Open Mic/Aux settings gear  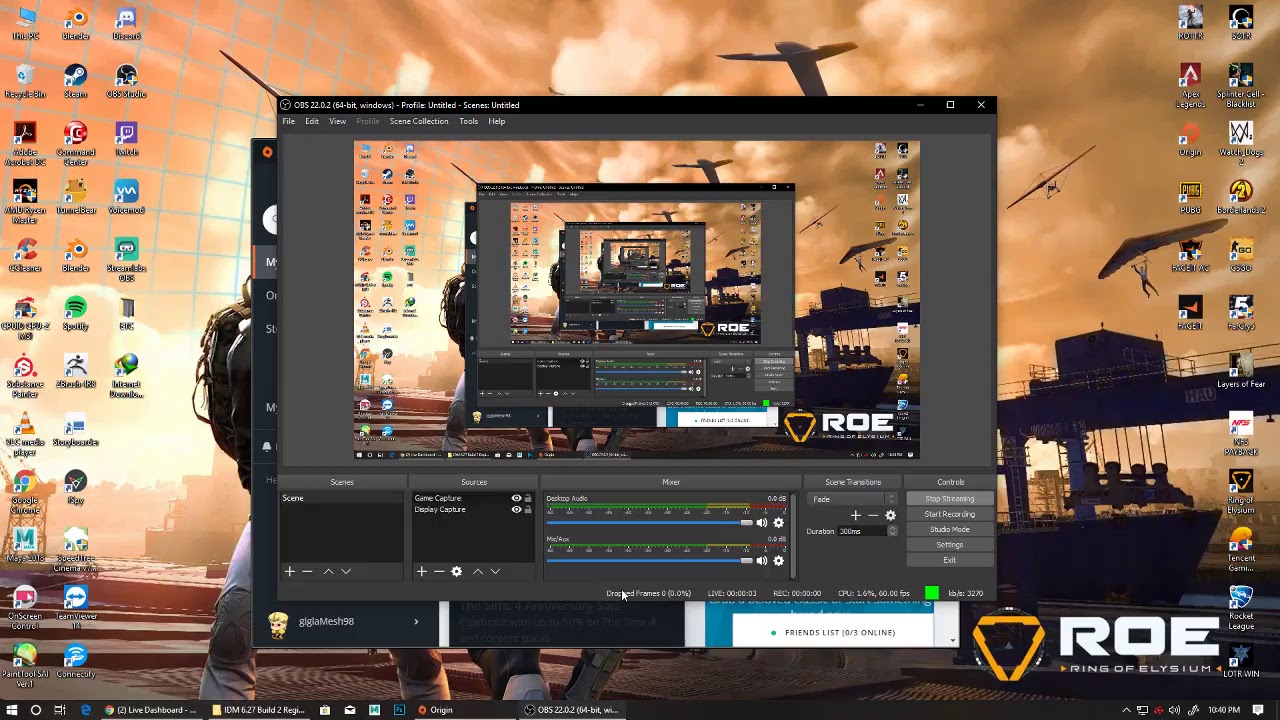pyautogui.click(x=779, y=561)
